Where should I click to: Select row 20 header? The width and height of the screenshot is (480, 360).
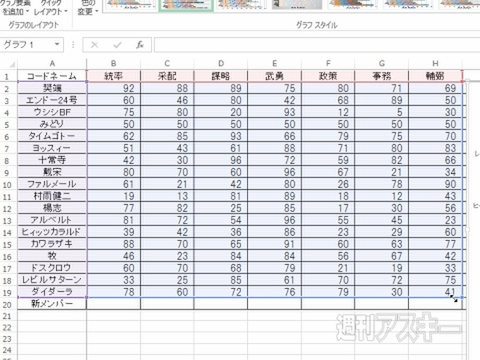7,305
